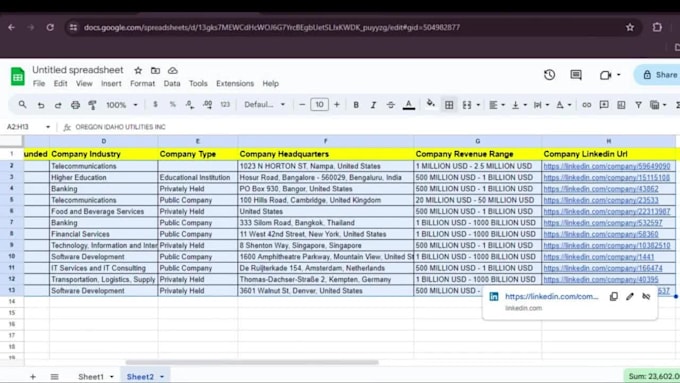
Task: Open the horizontal align dropdown
Action: (x=497, y=105)
